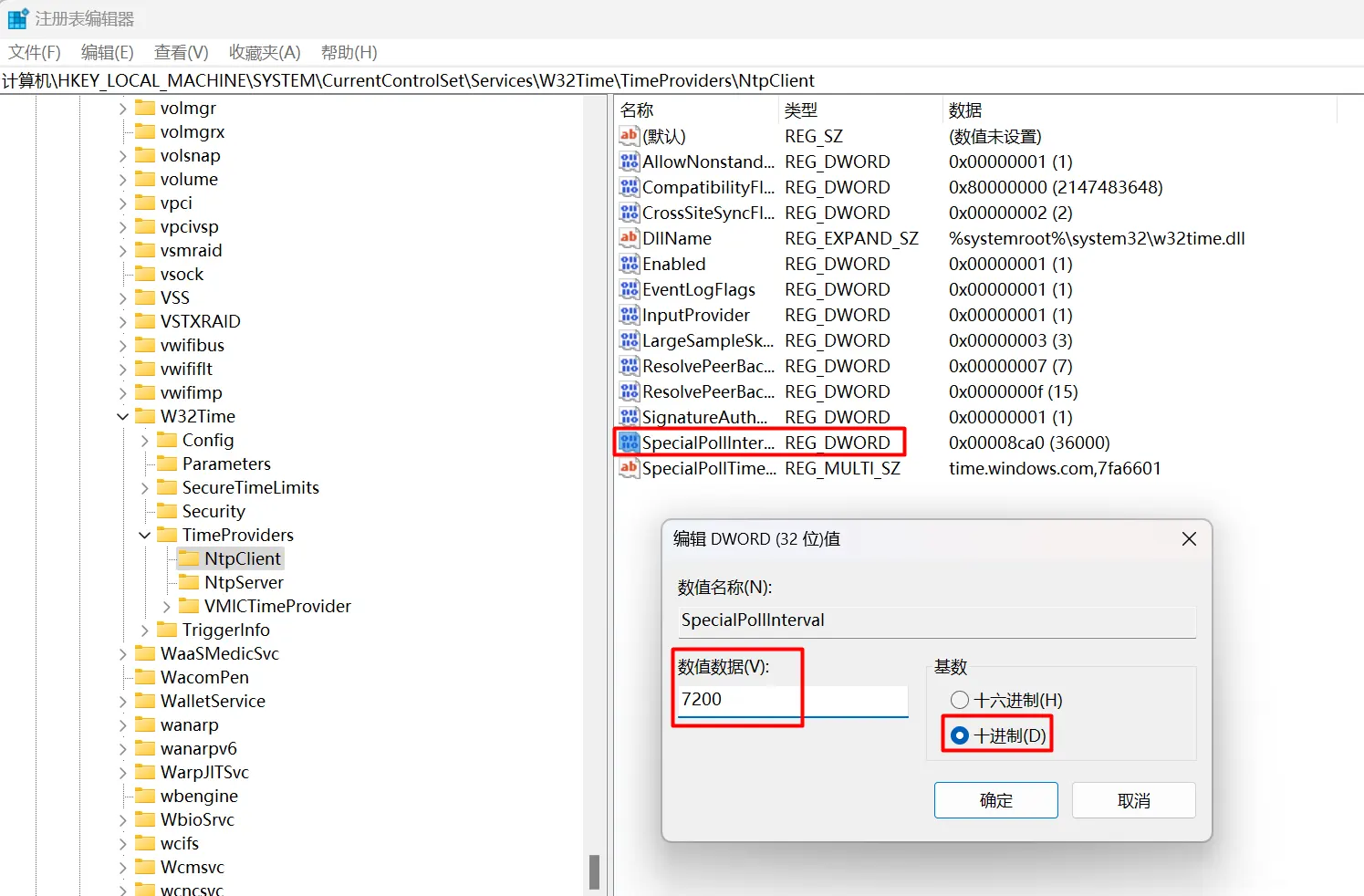Click the DllName string value icon

(x=629, y=238)
